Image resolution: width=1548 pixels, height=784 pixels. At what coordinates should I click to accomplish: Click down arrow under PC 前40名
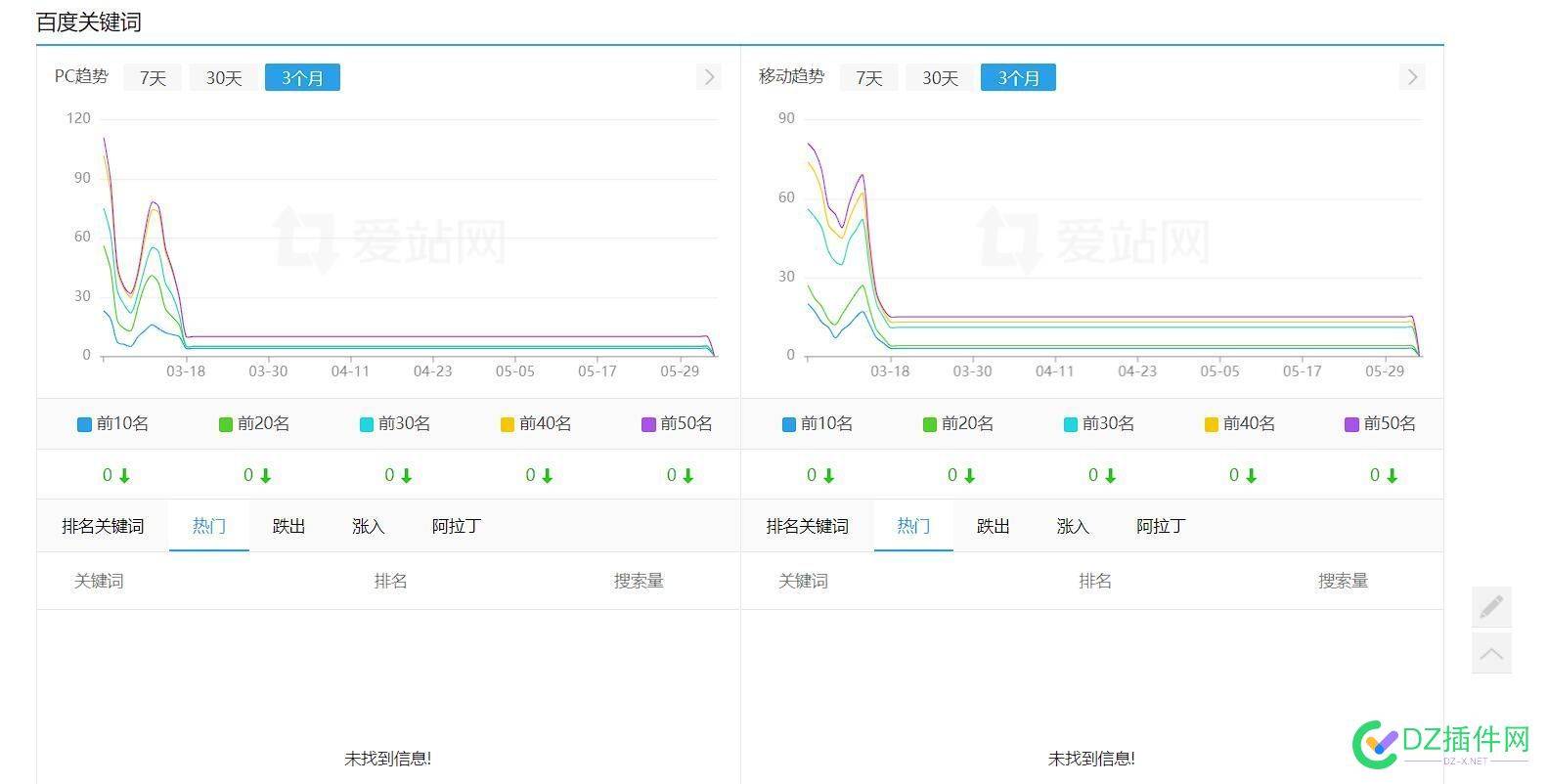pos(547,476)
